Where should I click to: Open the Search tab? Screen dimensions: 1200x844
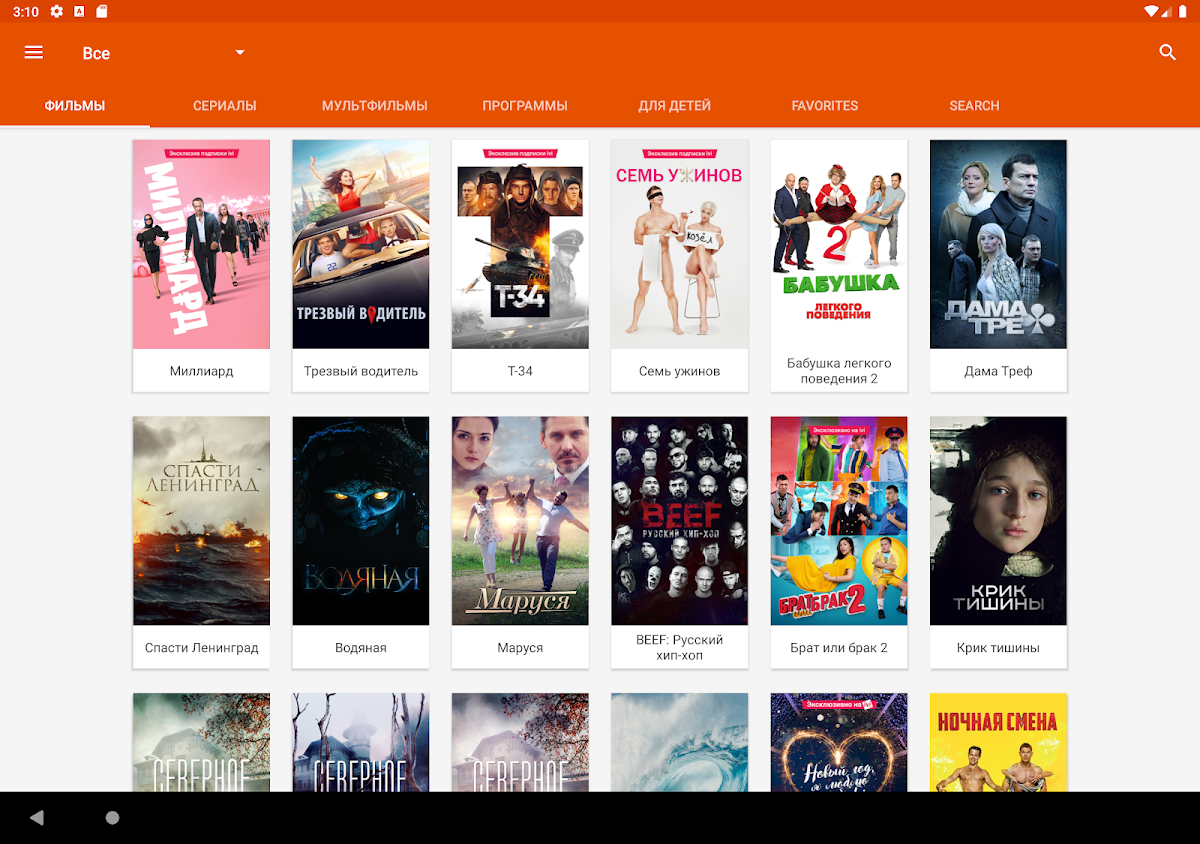[x=975, y=105]
